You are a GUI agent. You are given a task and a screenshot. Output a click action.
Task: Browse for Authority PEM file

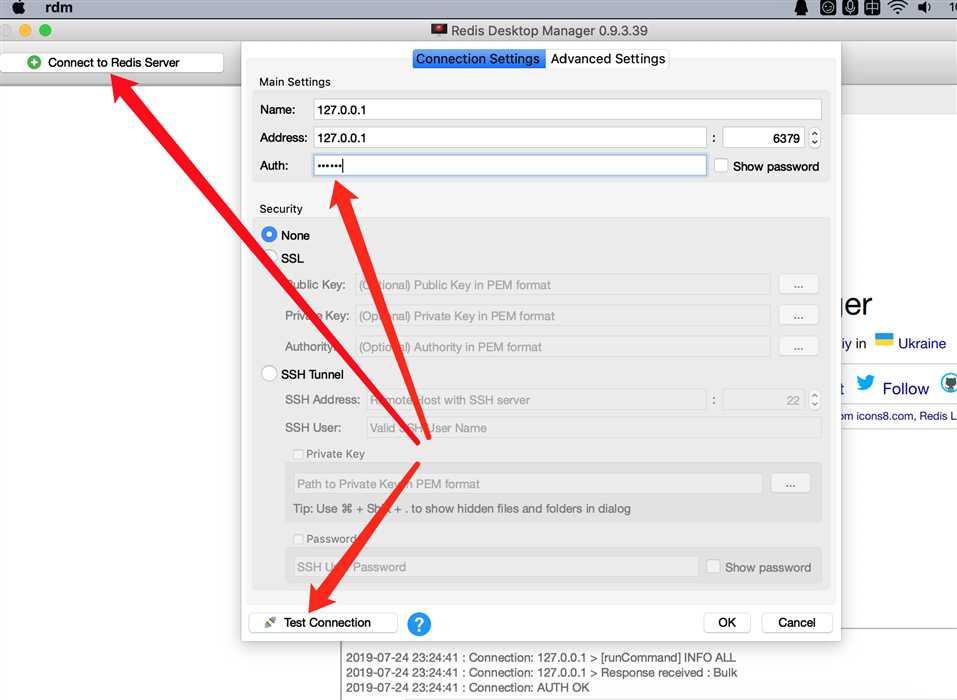click(x=798, y=347)
